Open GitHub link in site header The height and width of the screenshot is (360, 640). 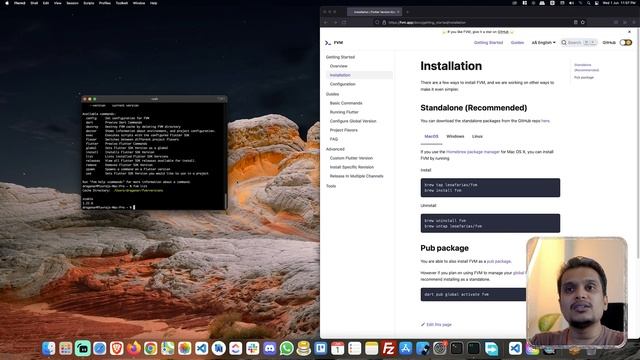[609, 42]
